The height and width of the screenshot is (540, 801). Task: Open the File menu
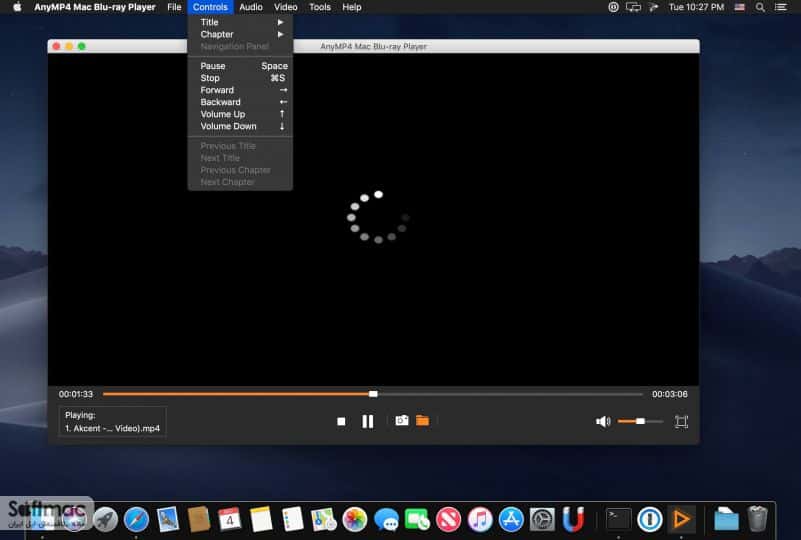[x=174, y=7]
